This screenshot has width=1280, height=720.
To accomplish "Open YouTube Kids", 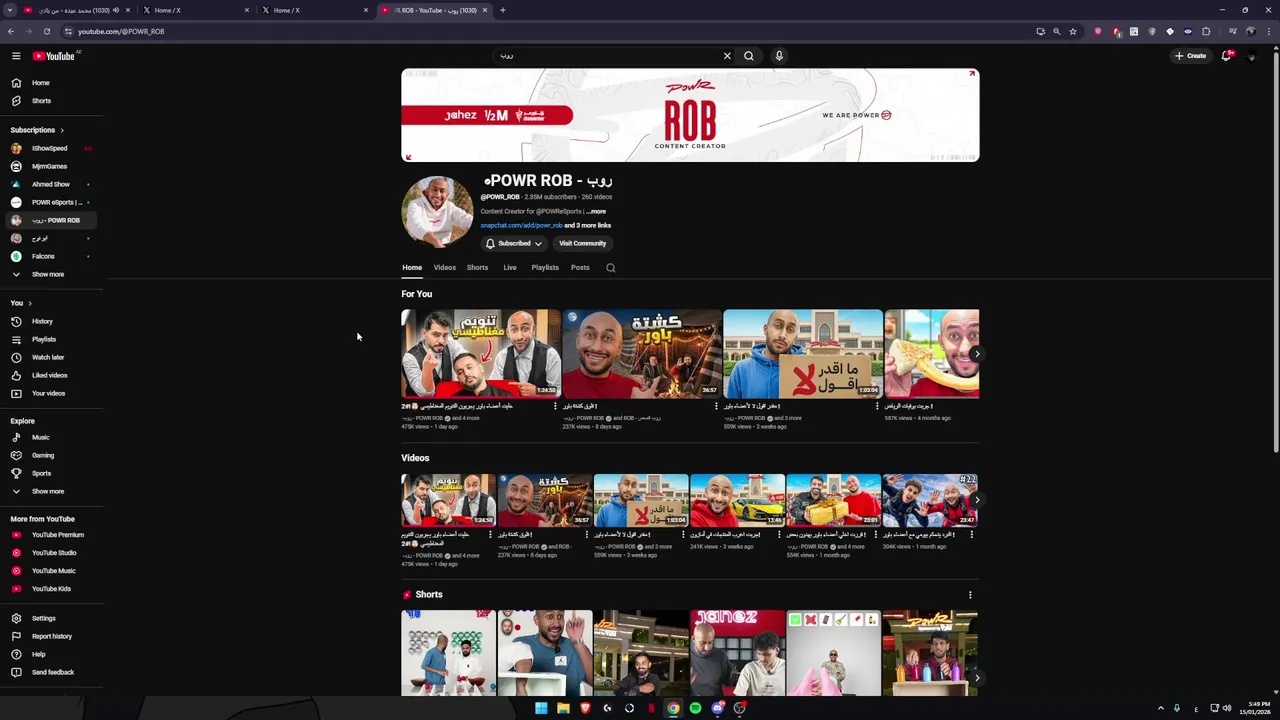I will (52, 589).
